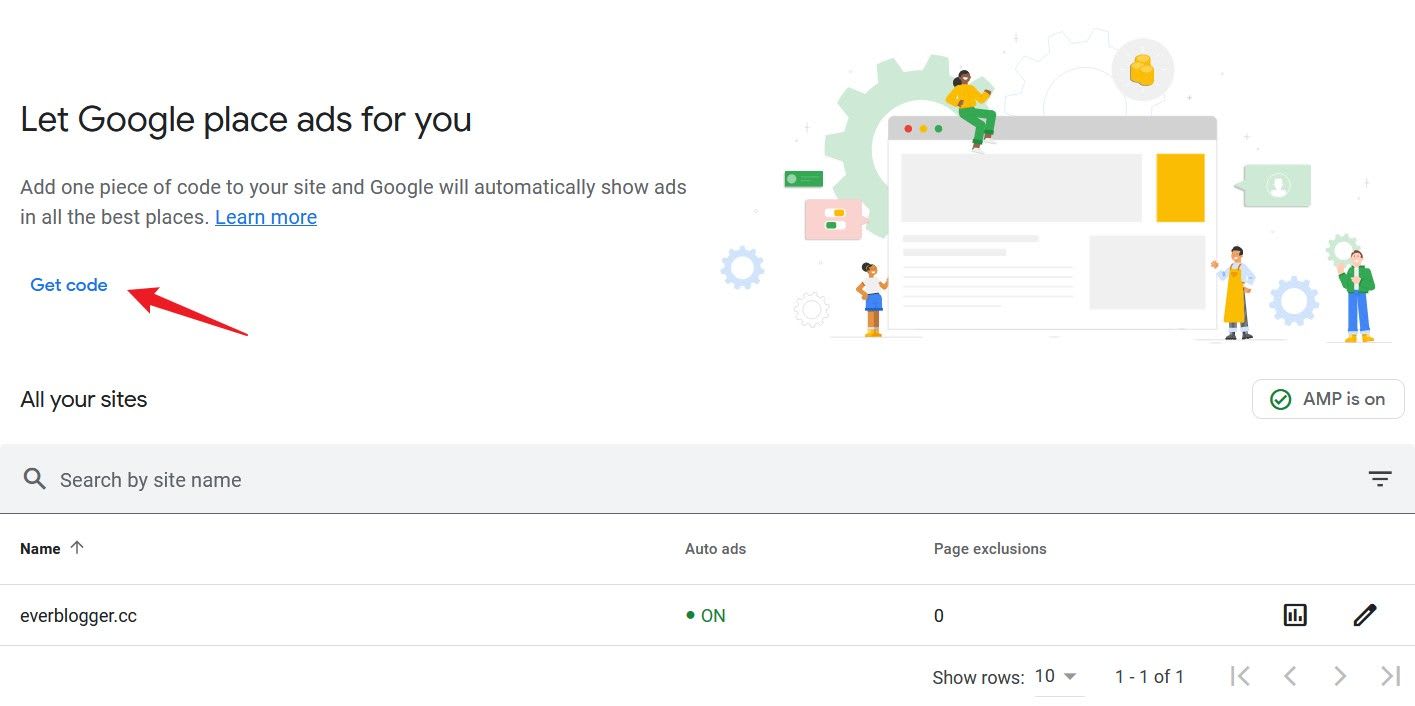
Task: Edit everblogger.cc with pencil icon
Action: pos(1365,615)
